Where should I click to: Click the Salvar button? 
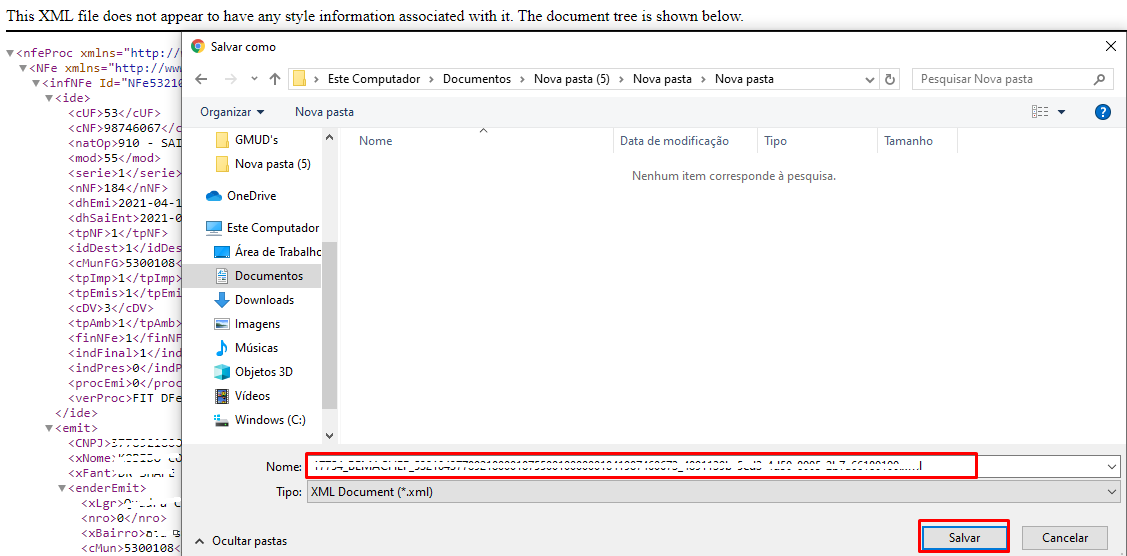click(964, 537)
